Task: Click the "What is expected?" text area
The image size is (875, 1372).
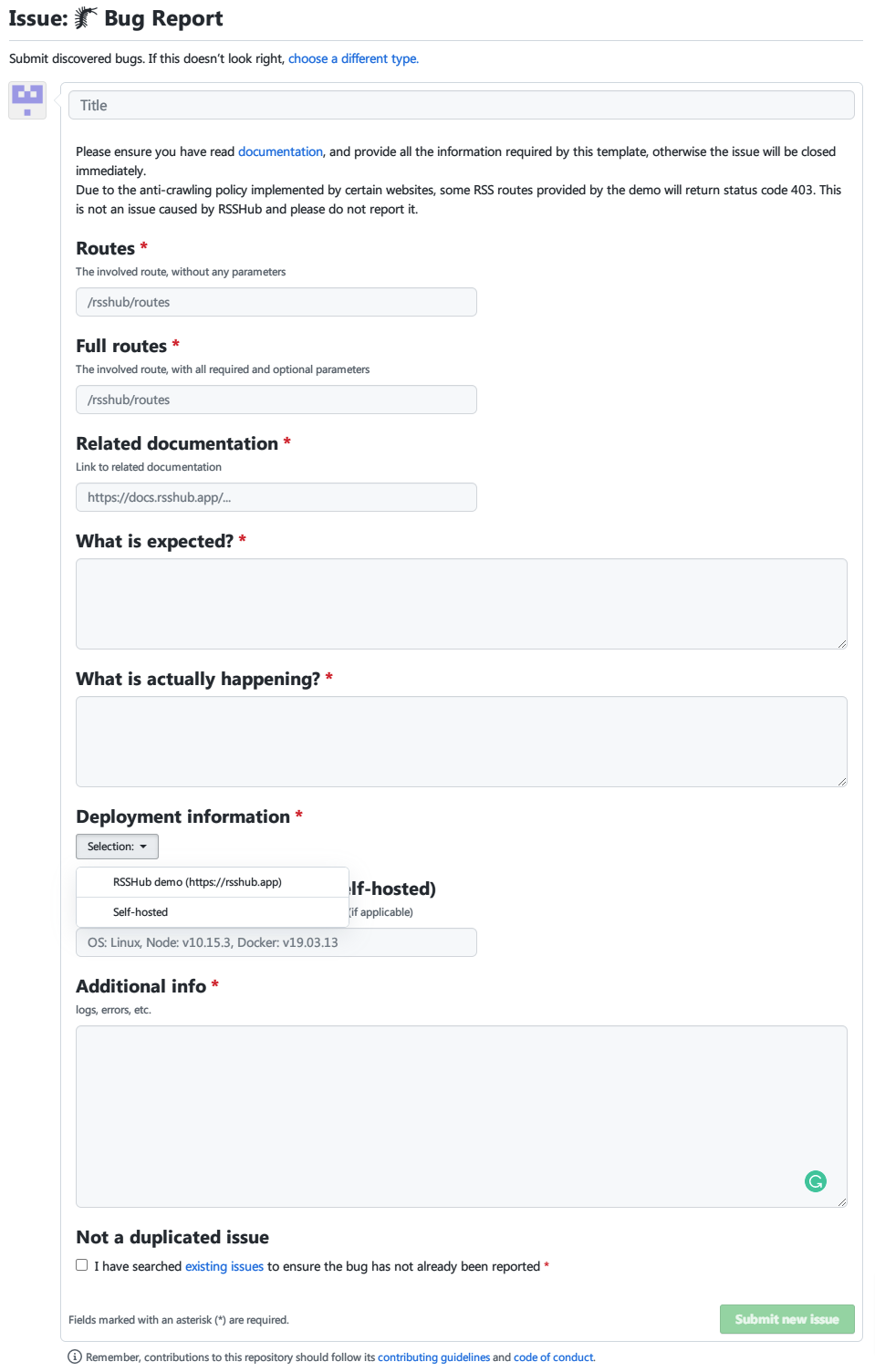Action: pyautogui.click(x=461, y=602)
